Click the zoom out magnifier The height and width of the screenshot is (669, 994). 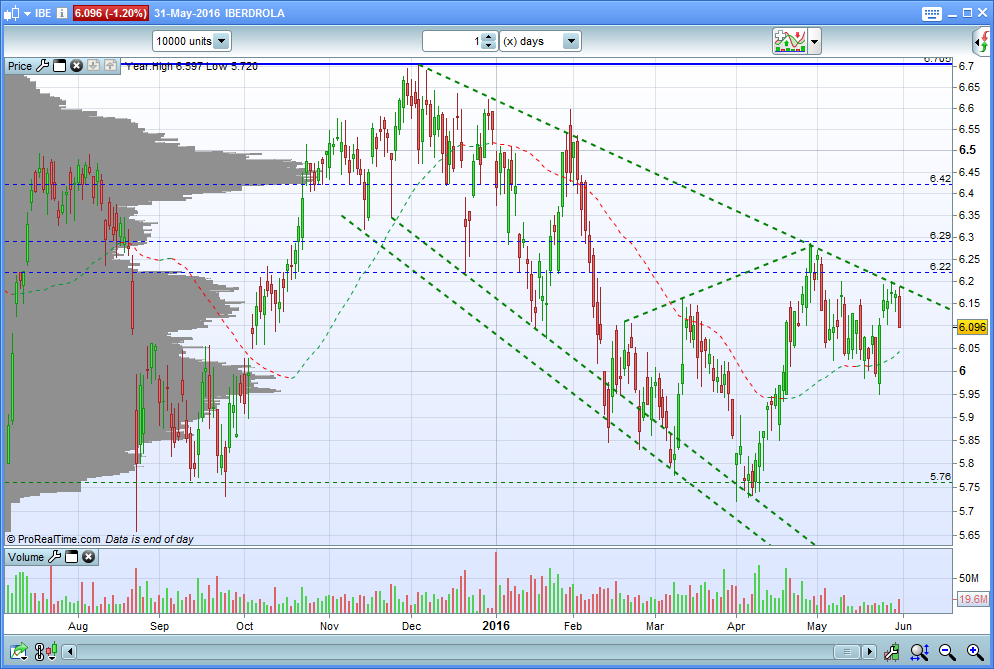(947, 651)
